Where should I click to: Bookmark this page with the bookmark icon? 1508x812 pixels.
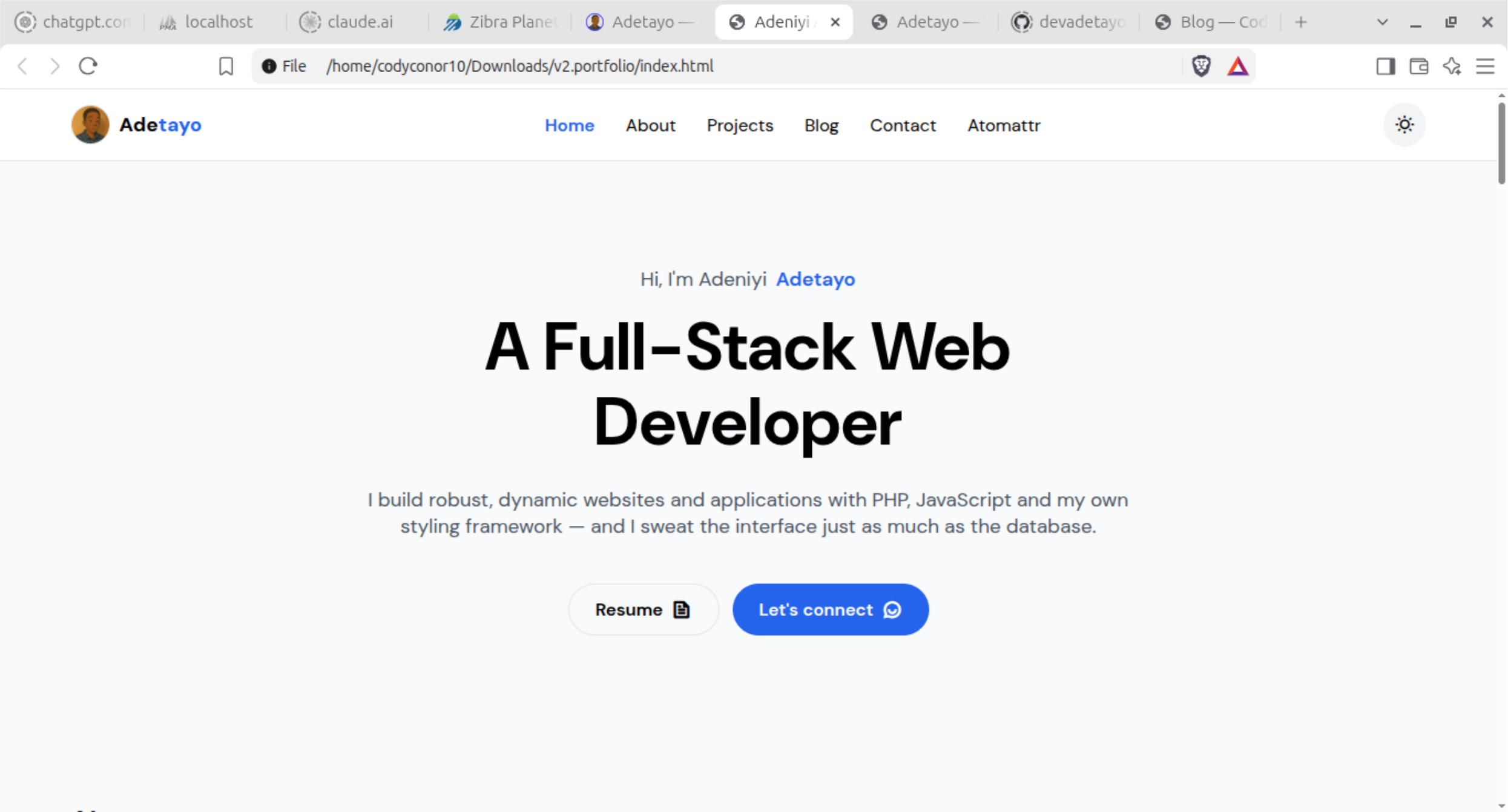[x=226, y=65]
